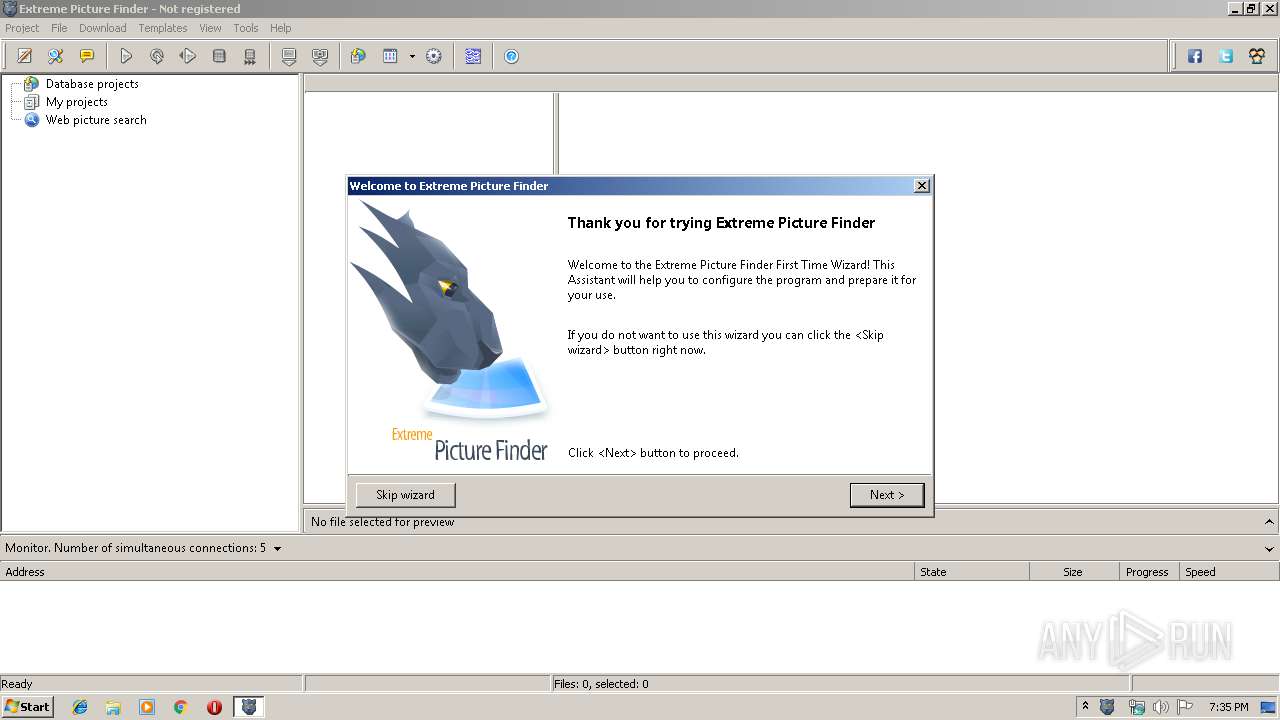Click the Speed column header
The width and height of the screenshot is (1280, 720).
[x=1229, y=572]
